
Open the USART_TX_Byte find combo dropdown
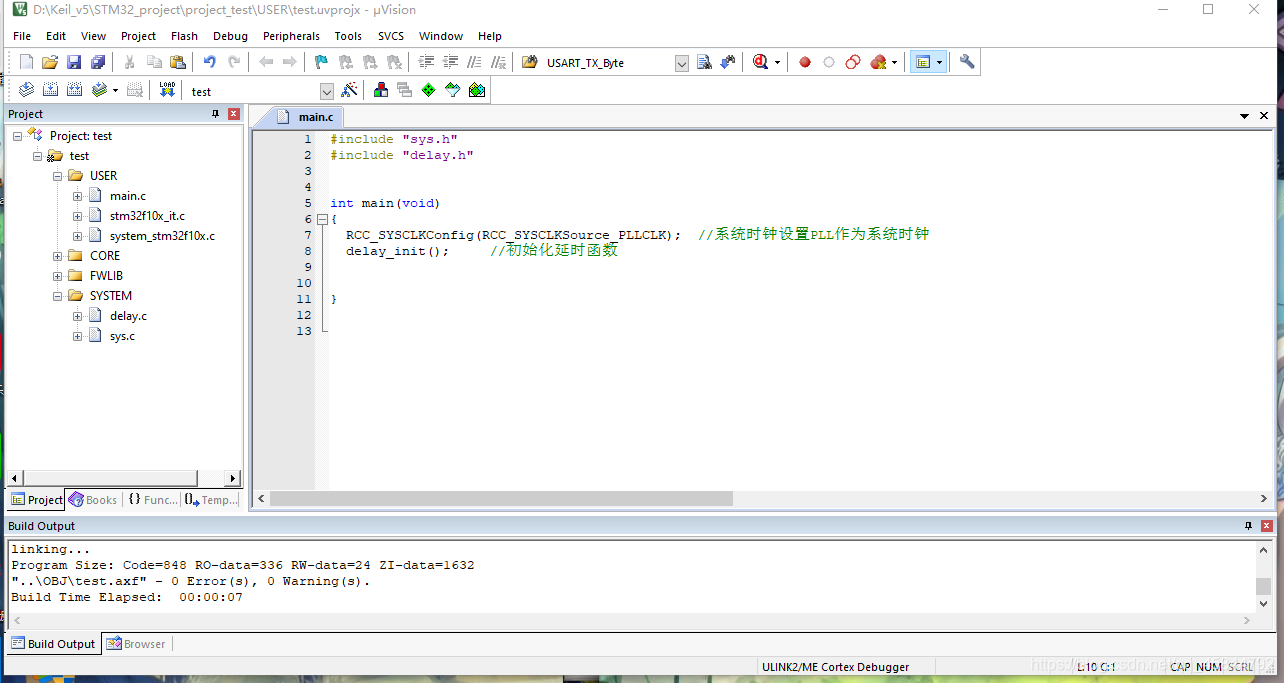(682, 63)
